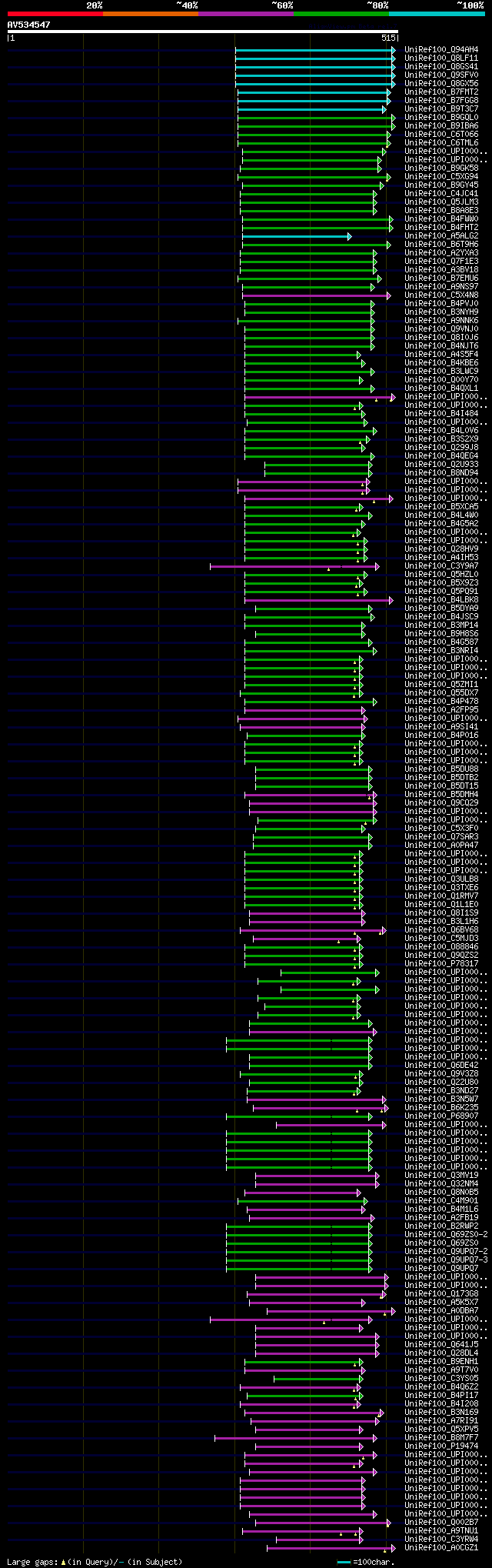The image size is (492, 1568).
Task: Click label UniRef100_B3NYH9
Action: tap(441, 312)
